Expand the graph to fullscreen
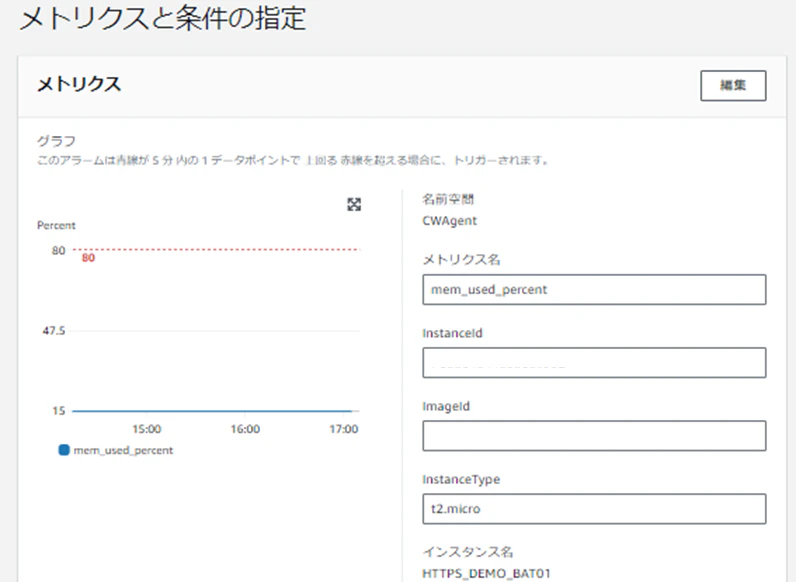Screen dimensions: 796x582 click(354, 204)
